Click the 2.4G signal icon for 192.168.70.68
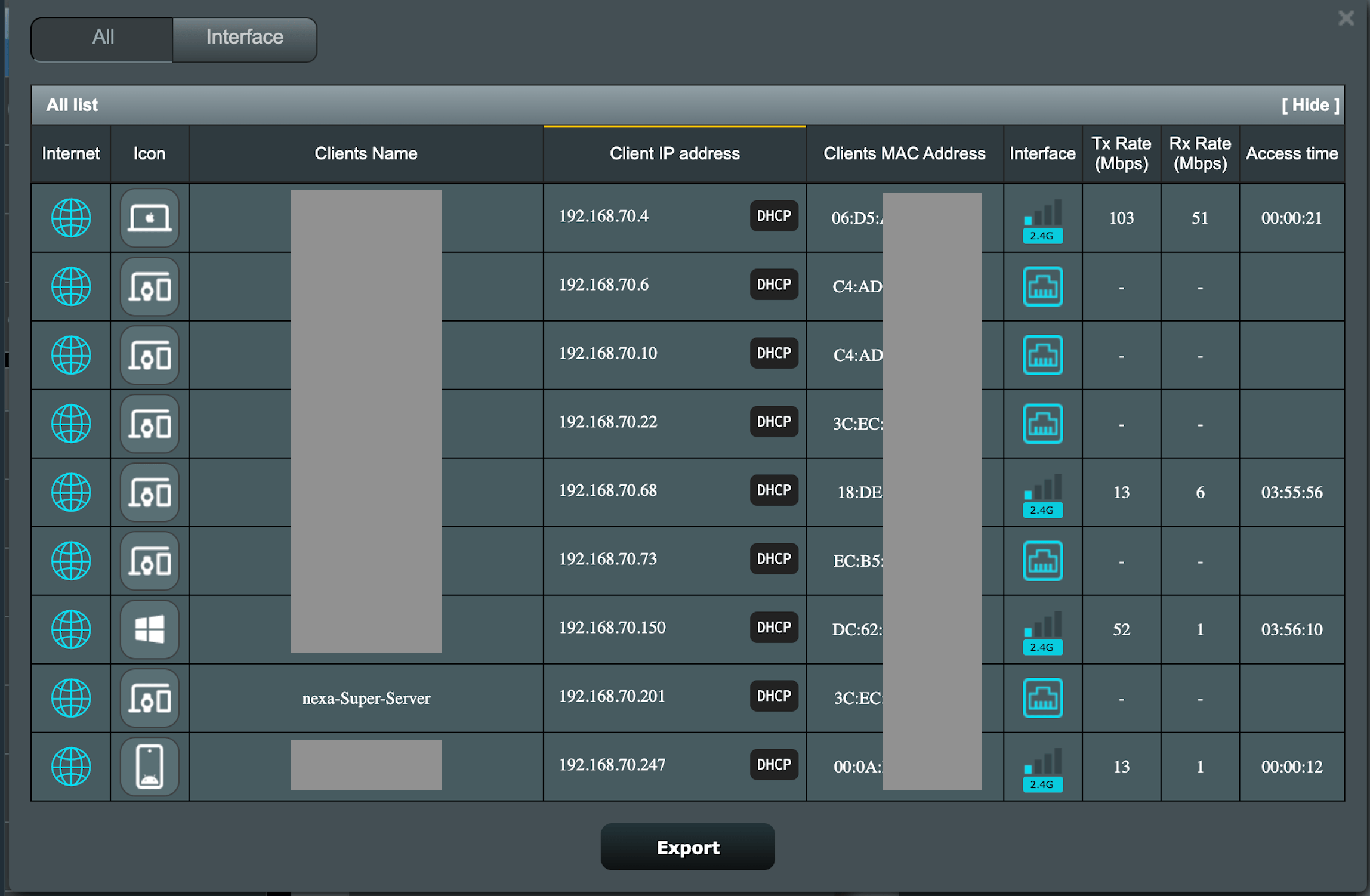1370x896 pixels. point(1042,494)
